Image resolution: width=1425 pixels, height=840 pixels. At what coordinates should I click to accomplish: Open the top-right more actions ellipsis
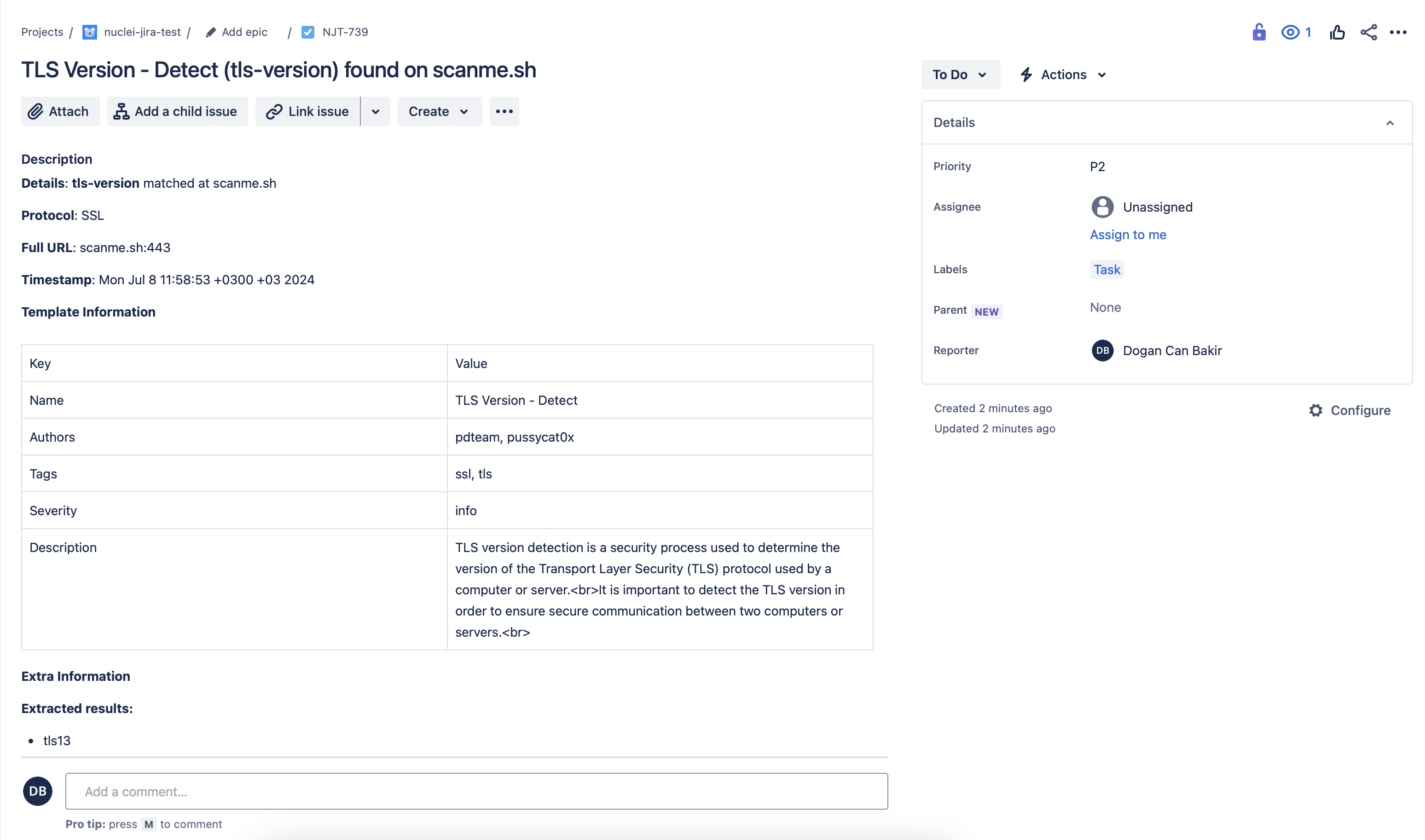pos(1398,32)
